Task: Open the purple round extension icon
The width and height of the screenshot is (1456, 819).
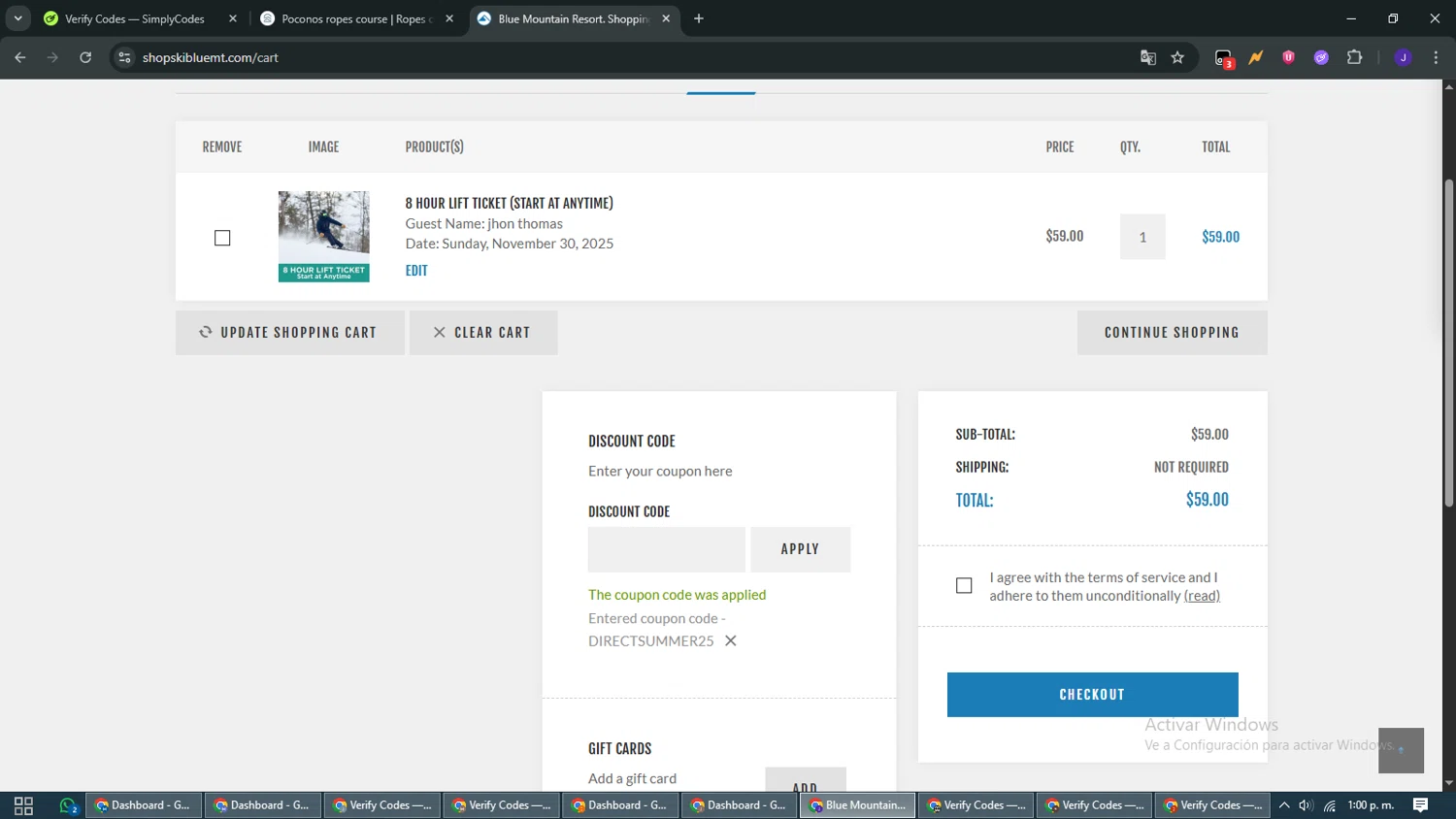Action: [x=1321, y=57]
